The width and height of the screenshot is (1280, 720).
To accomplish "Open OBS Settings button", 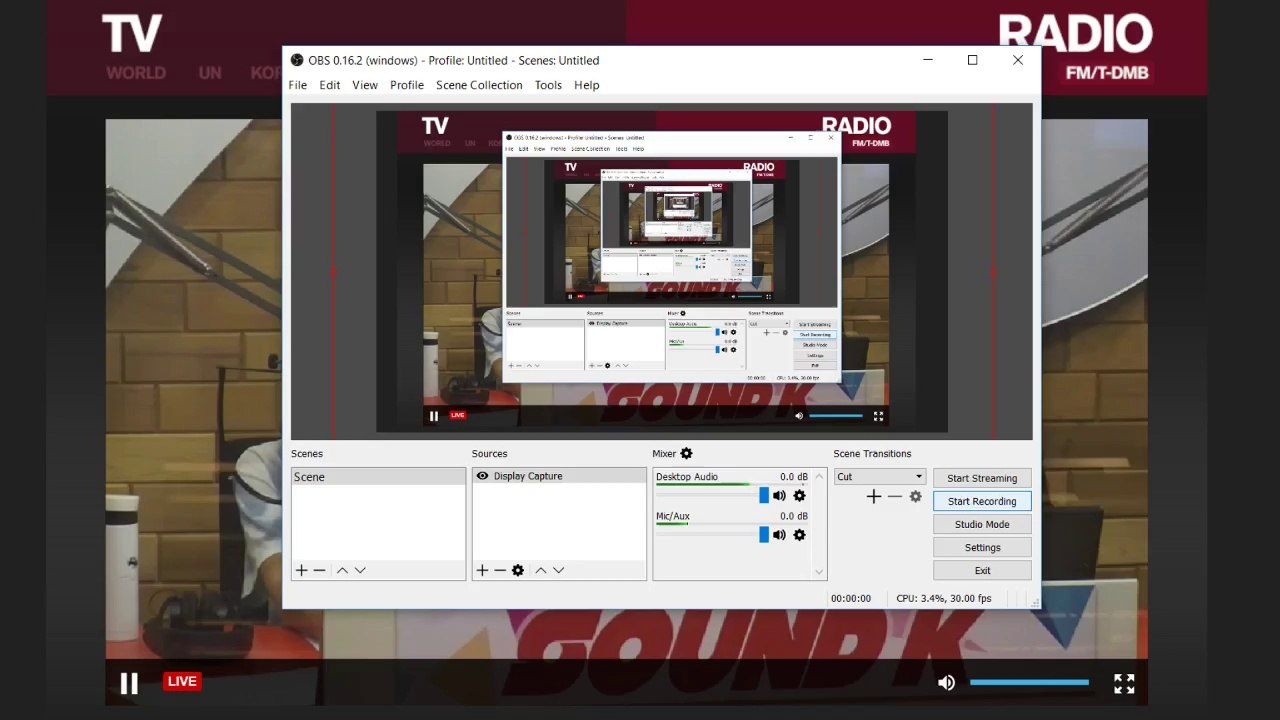I will (x=982, y=547).
